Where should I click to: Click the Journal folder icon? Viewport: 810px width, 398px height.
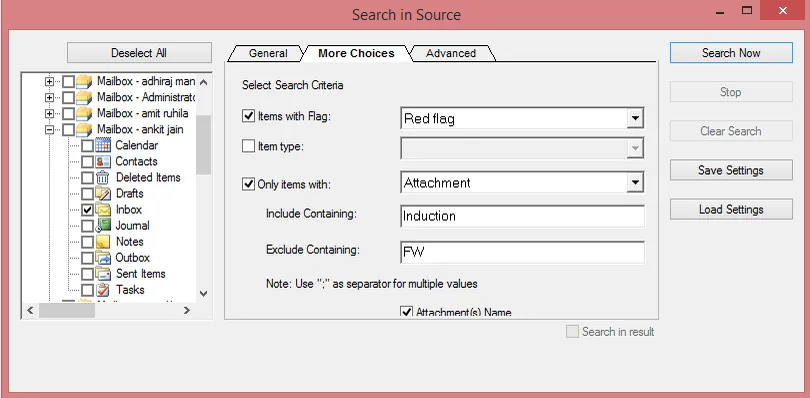(x=103, y=225)
